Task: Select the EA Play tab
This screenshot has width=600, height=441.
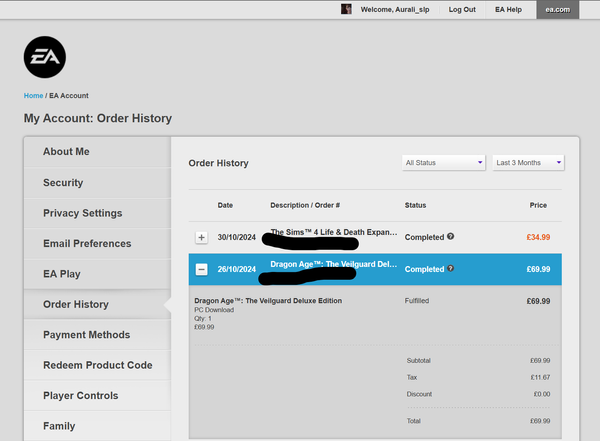Action: 97,274
